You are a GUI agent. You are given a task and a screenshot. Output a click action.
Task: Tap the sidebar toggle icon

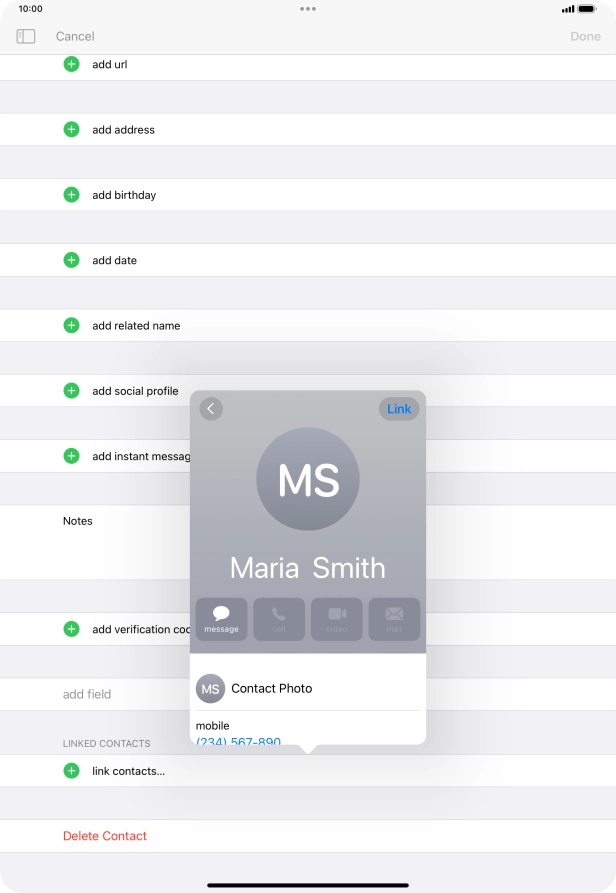pos(26,36)
